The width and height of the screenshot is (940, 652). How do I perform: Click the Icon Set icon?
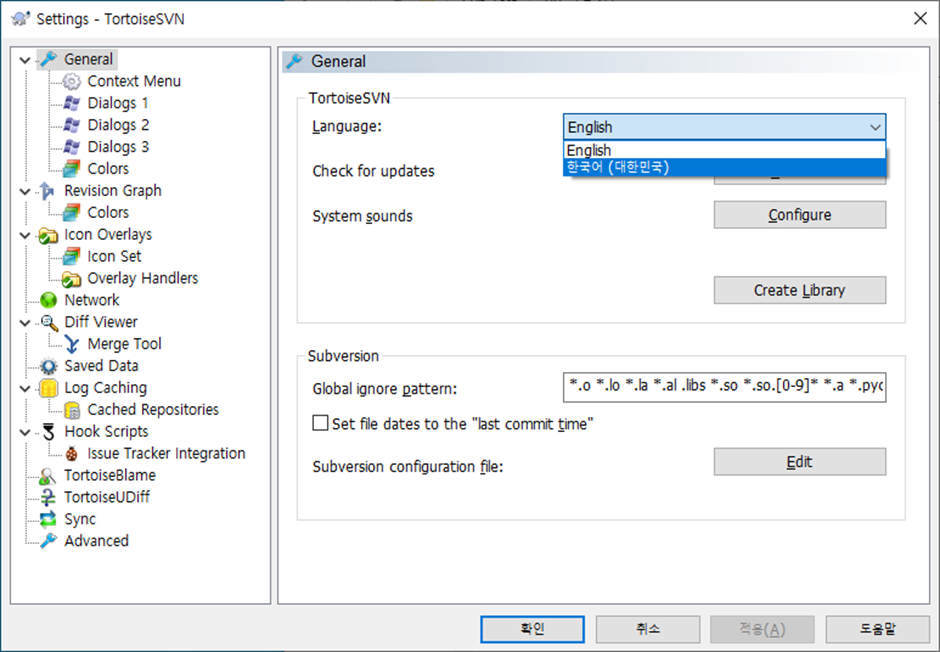pyautogui.click(x=71, y=256)
